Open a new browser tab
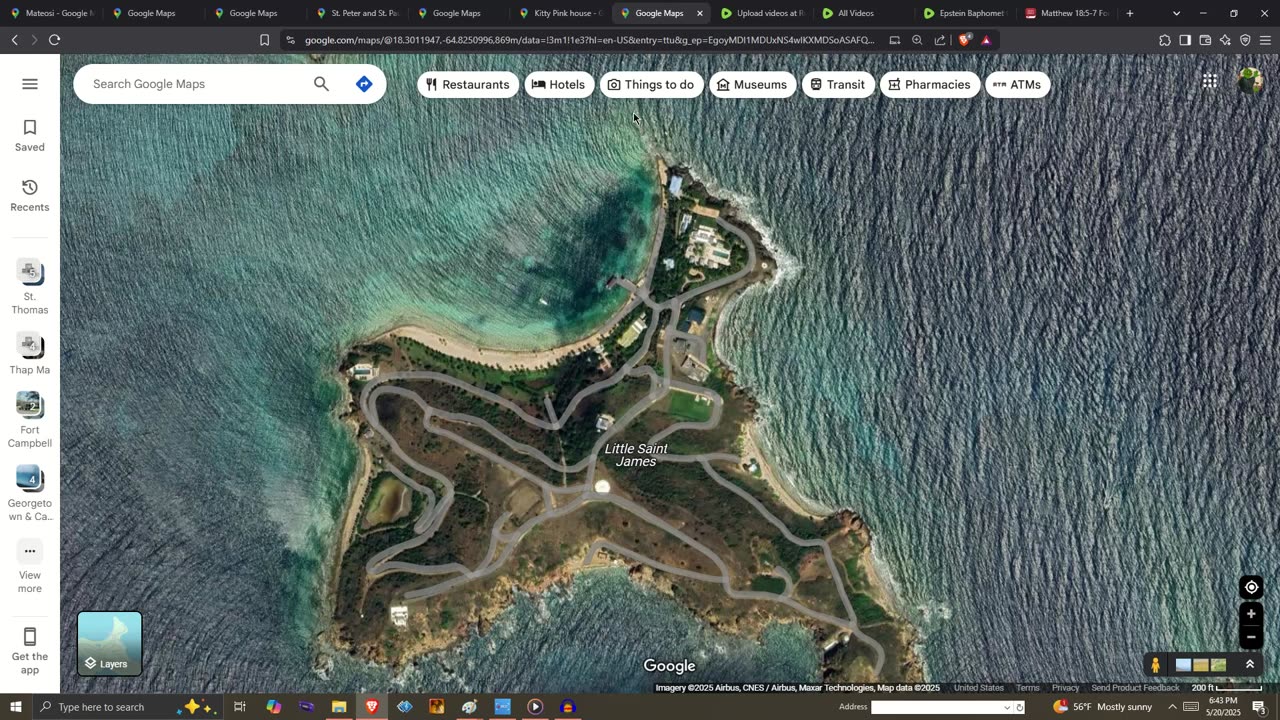1280x720 pixels. 1130,13
